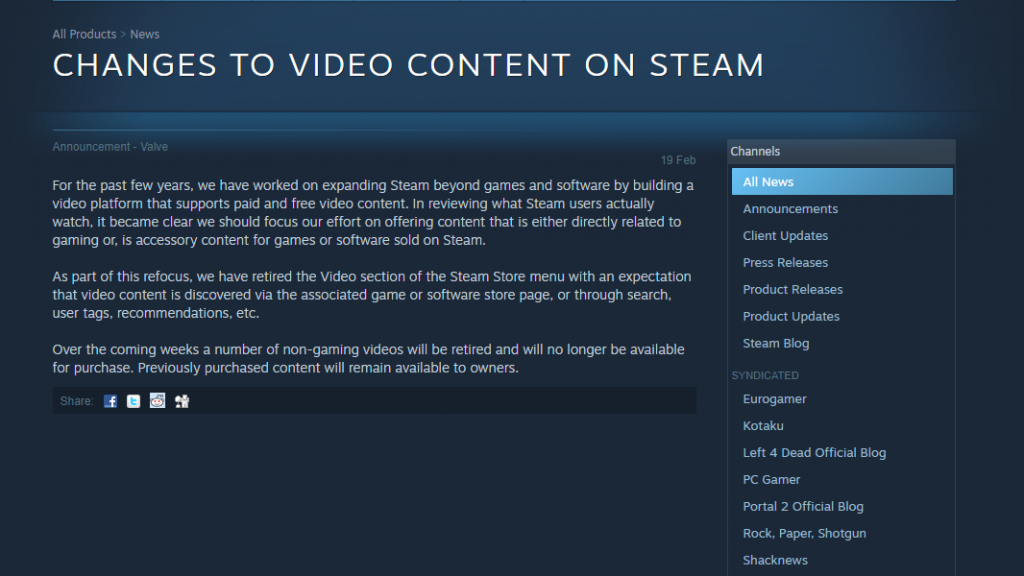This screenshot has width=1024, height=576.
Task: Open the Eurogamer syndicated feed
Action: tap(774, 399)
